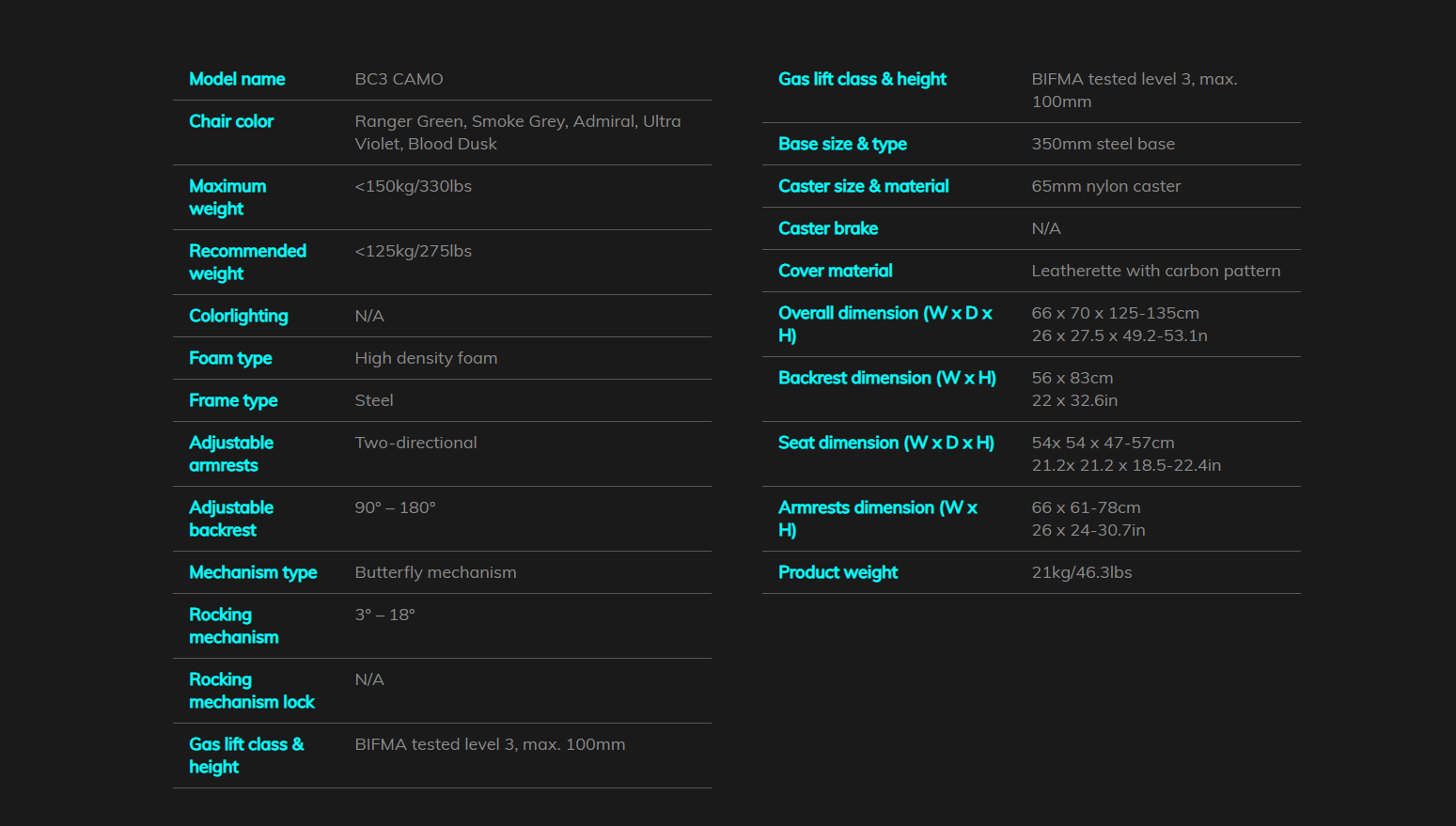1456x826 pixels.
Task: Select the "BC3 CAMO" model value
Action: coord(399,79)
